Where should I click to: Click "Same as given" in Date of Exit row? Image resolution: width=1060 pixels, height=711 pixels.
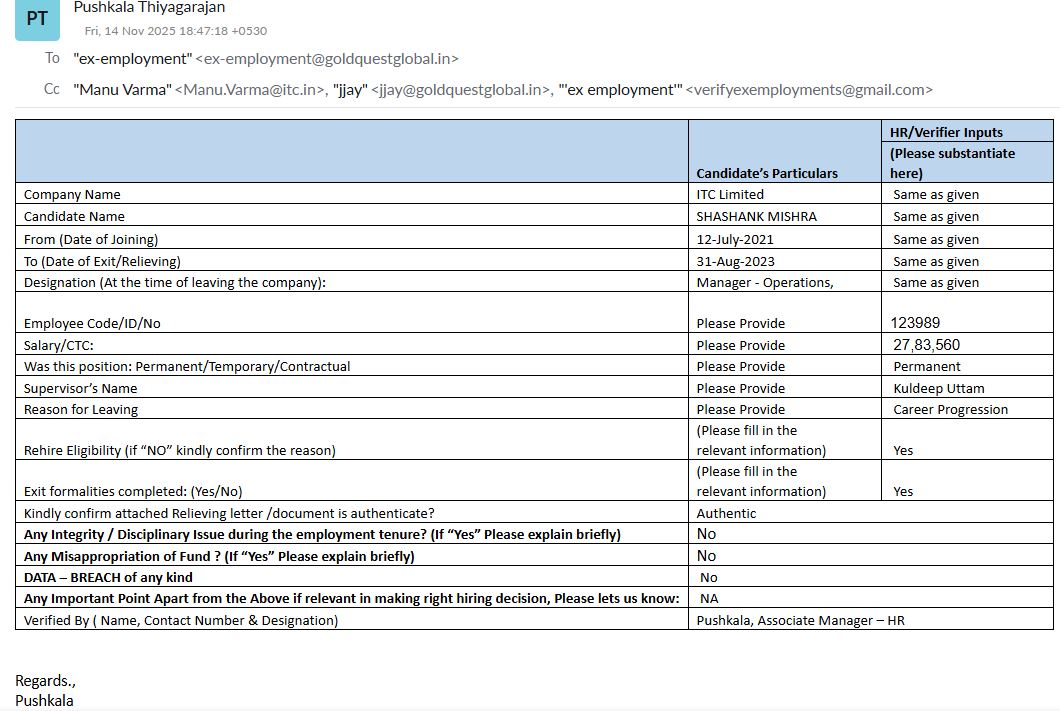(x=936, y=262)
